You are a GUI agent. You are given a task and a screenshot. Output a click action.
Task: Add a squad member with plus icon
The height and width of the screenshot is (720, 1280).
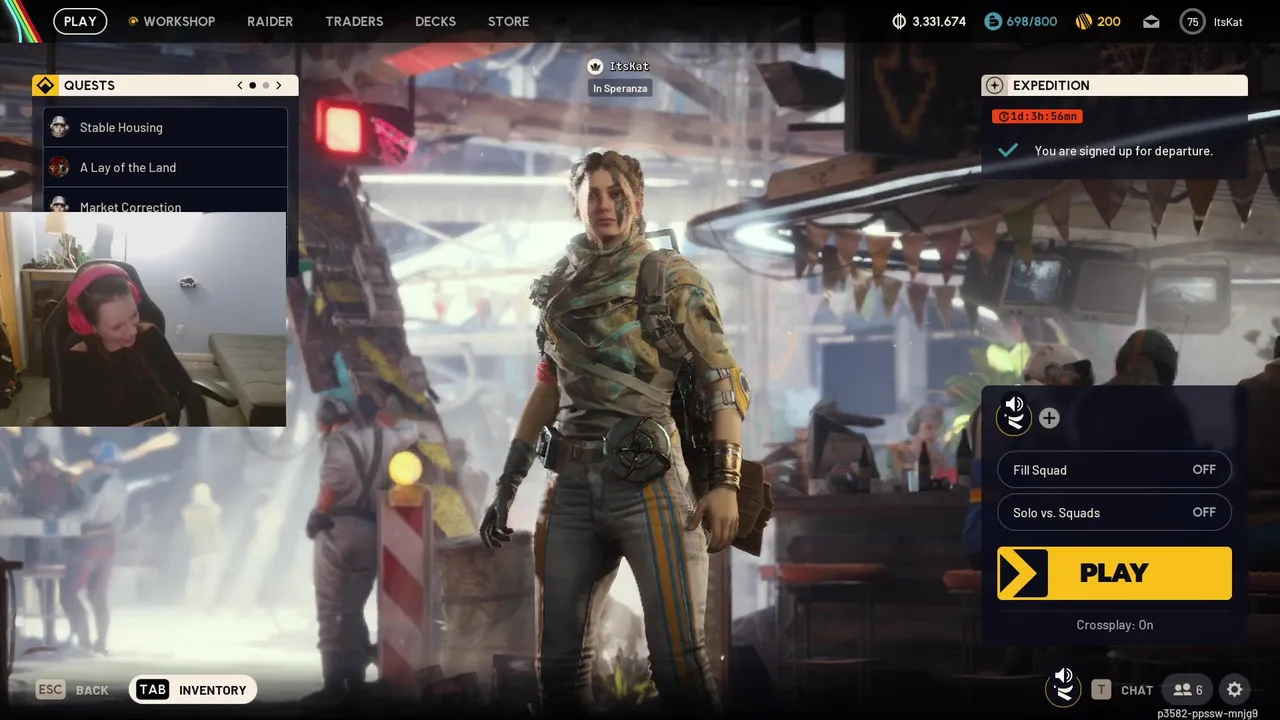[x=1049, y=418]
